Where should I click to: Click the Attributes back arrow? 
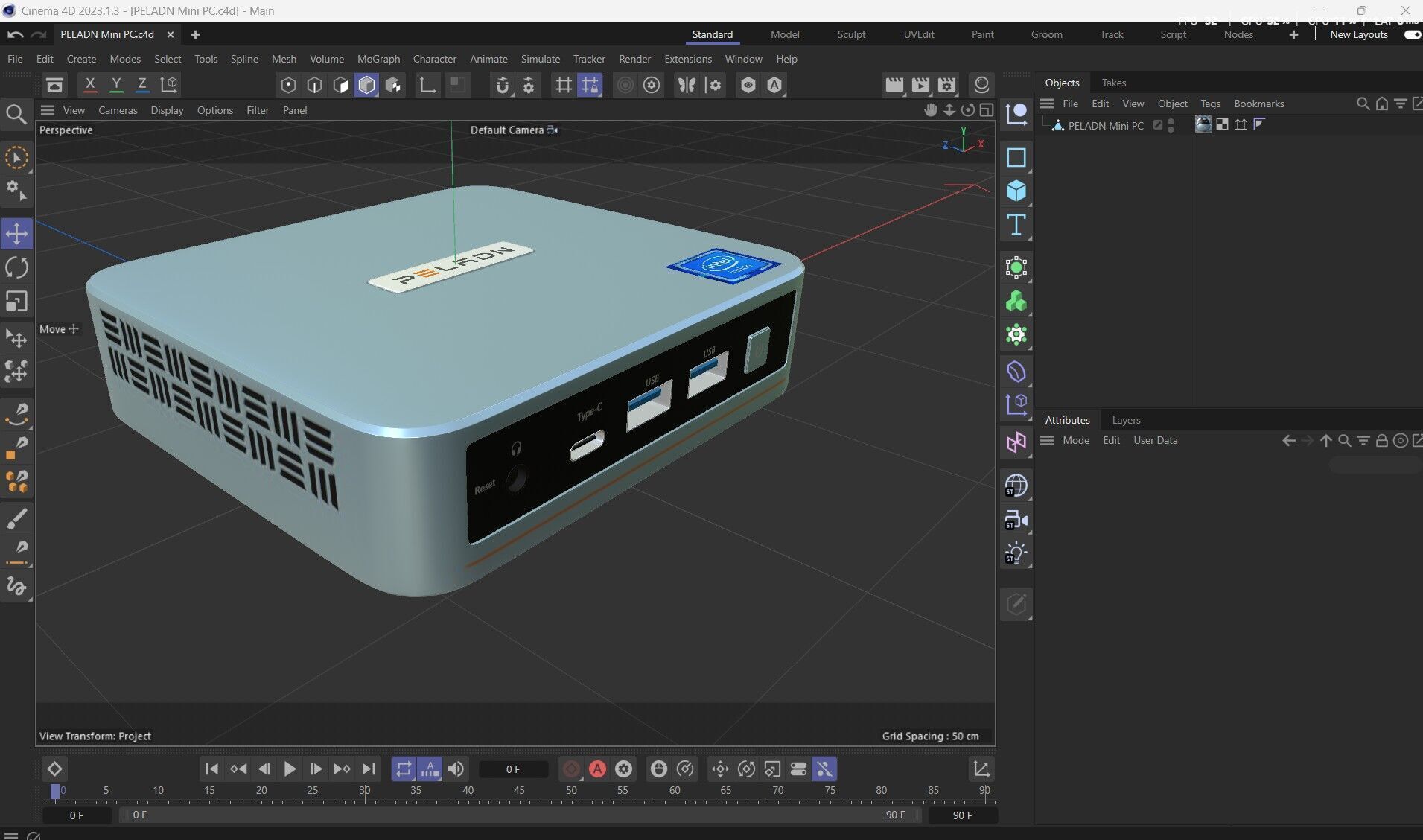(1289, 441)
